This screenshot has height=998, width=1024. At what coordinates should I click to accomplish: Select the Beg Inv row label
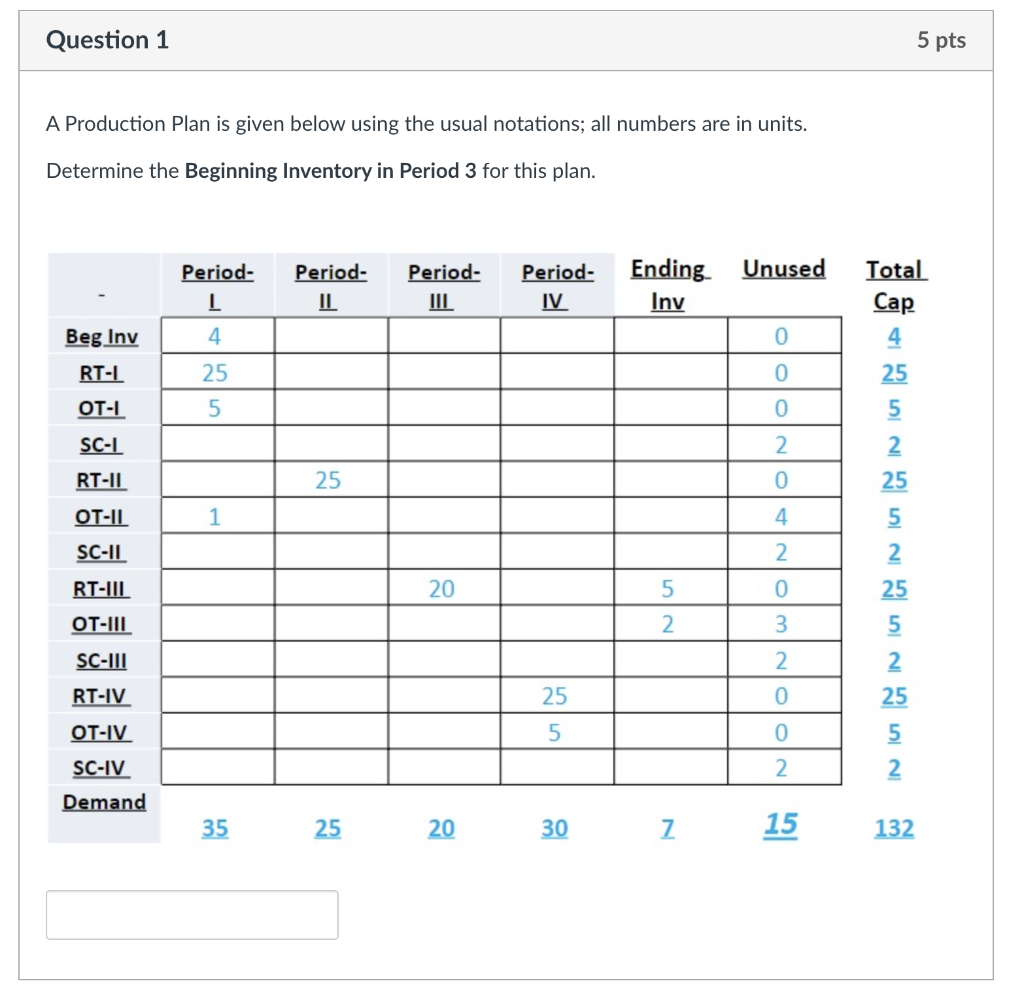click(x=102, y=335)
